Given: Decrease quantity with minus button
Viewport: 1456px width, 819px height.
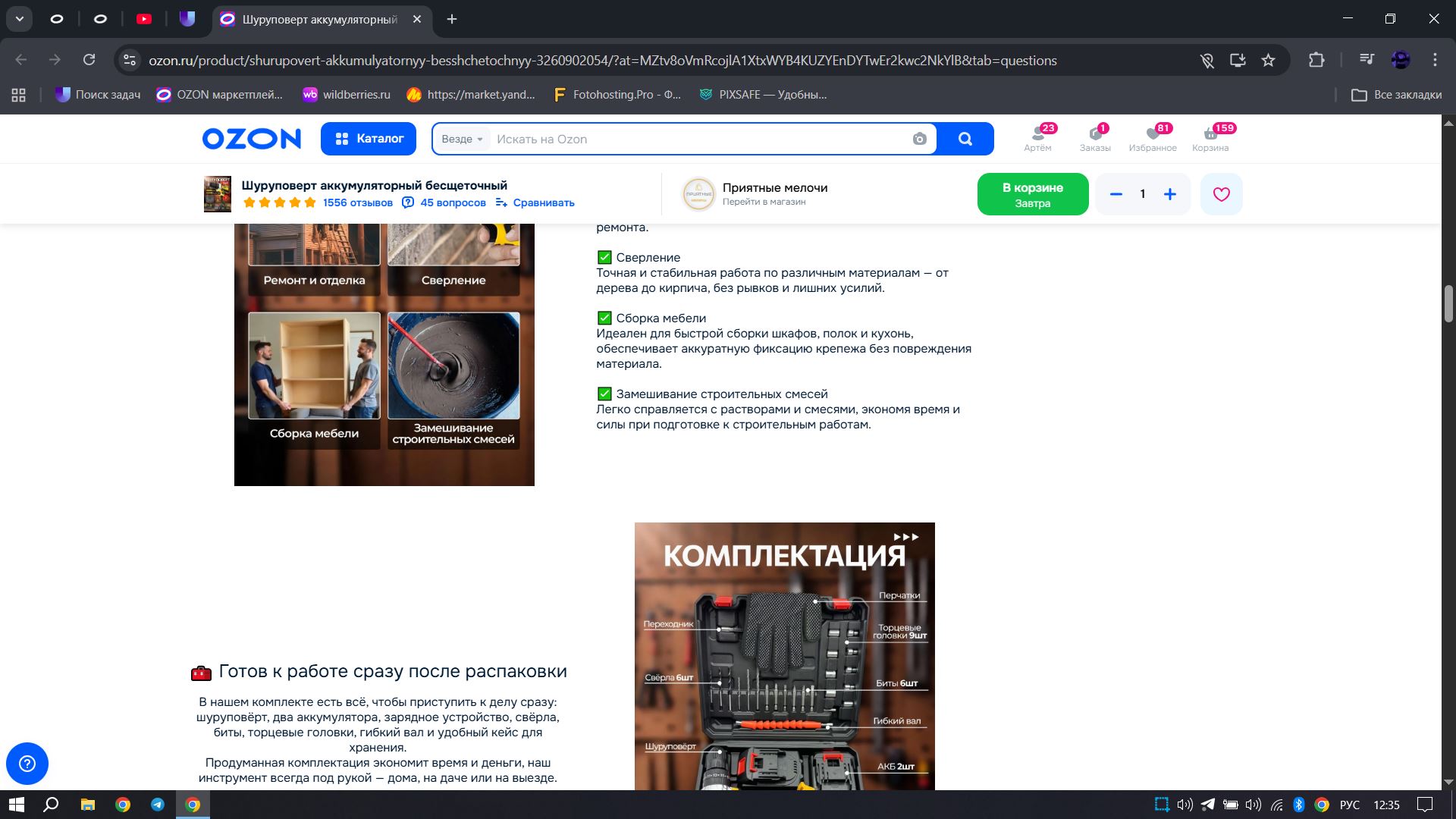Looking at the screenshot, I should point(1116,194).
